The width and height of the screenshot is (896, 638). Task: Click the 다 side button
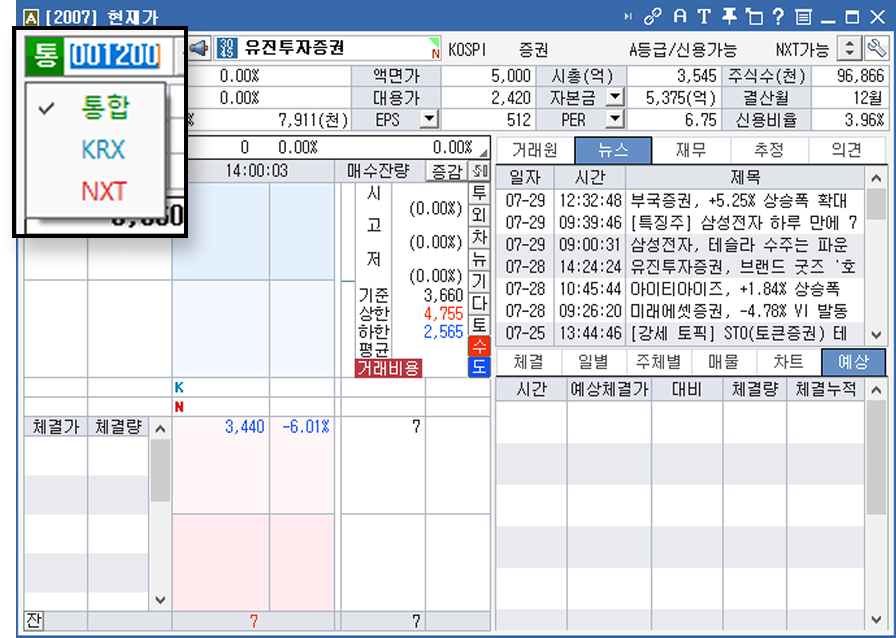click(x=478, y=303)
